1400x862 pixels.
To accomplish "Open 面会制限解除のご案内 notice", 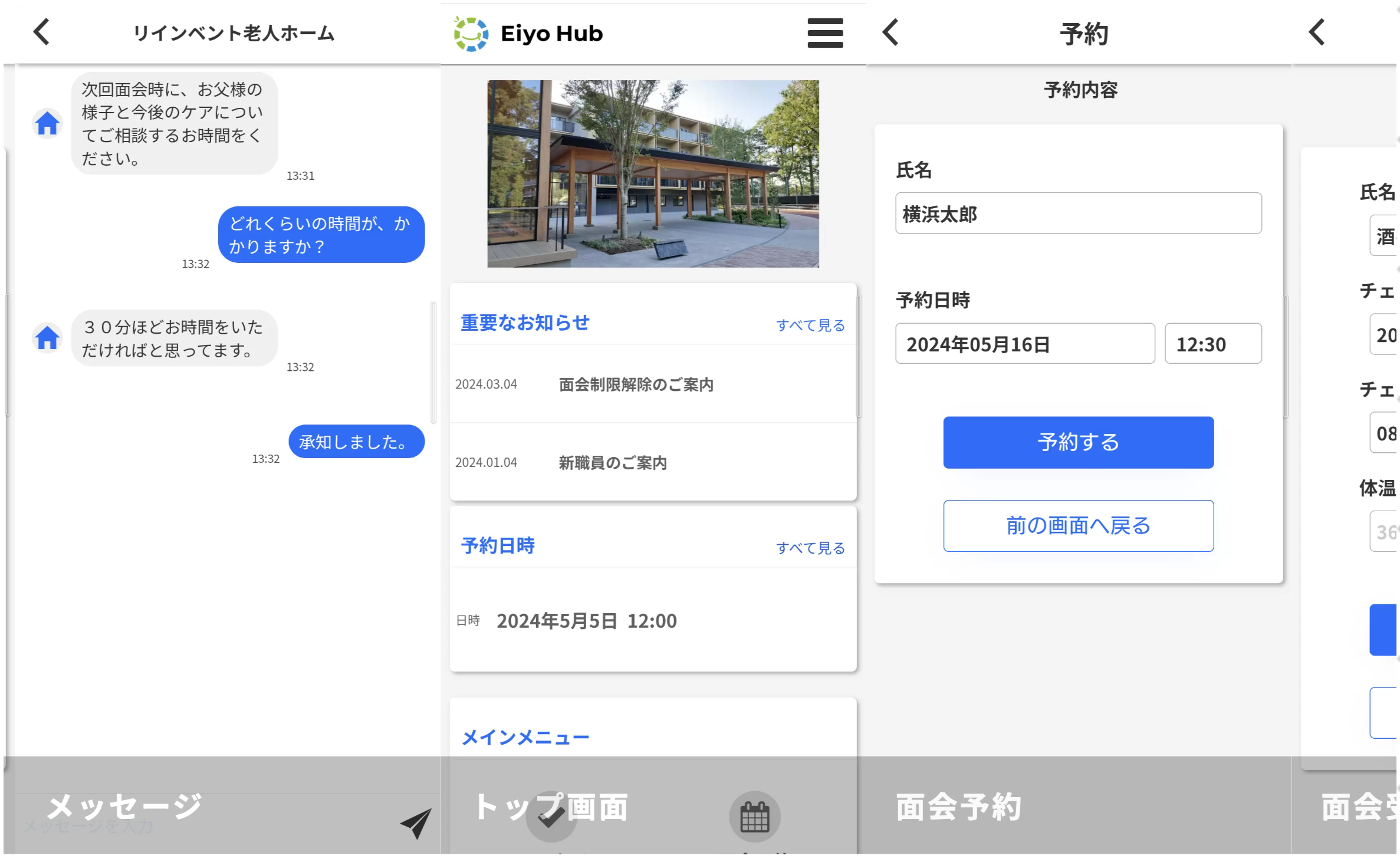I will (636, 384).
